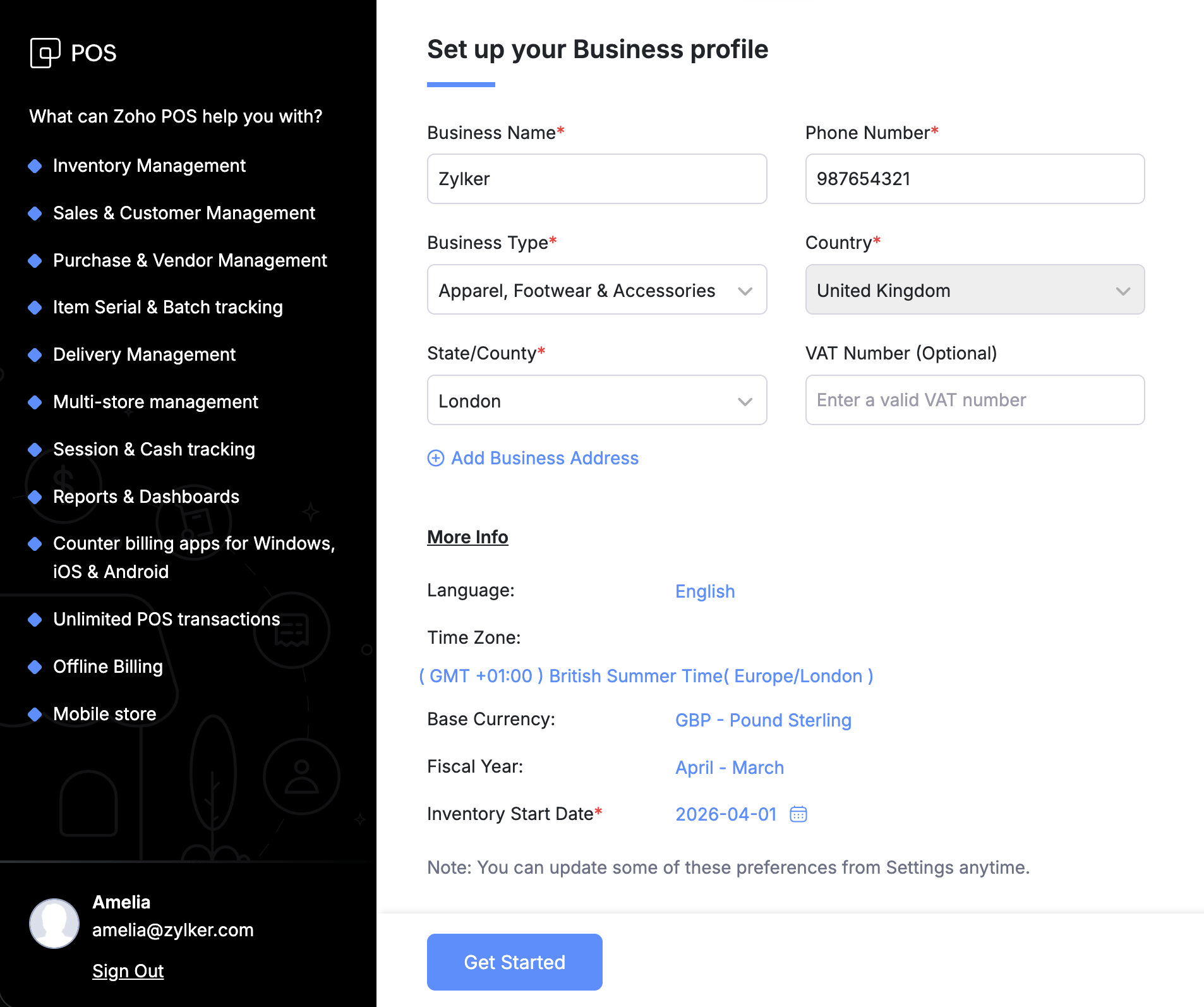Image resolution: width=1204 pixels, height=1007 pixels.
Task: Change the English language setting
Action: click(x=705, y=591)
